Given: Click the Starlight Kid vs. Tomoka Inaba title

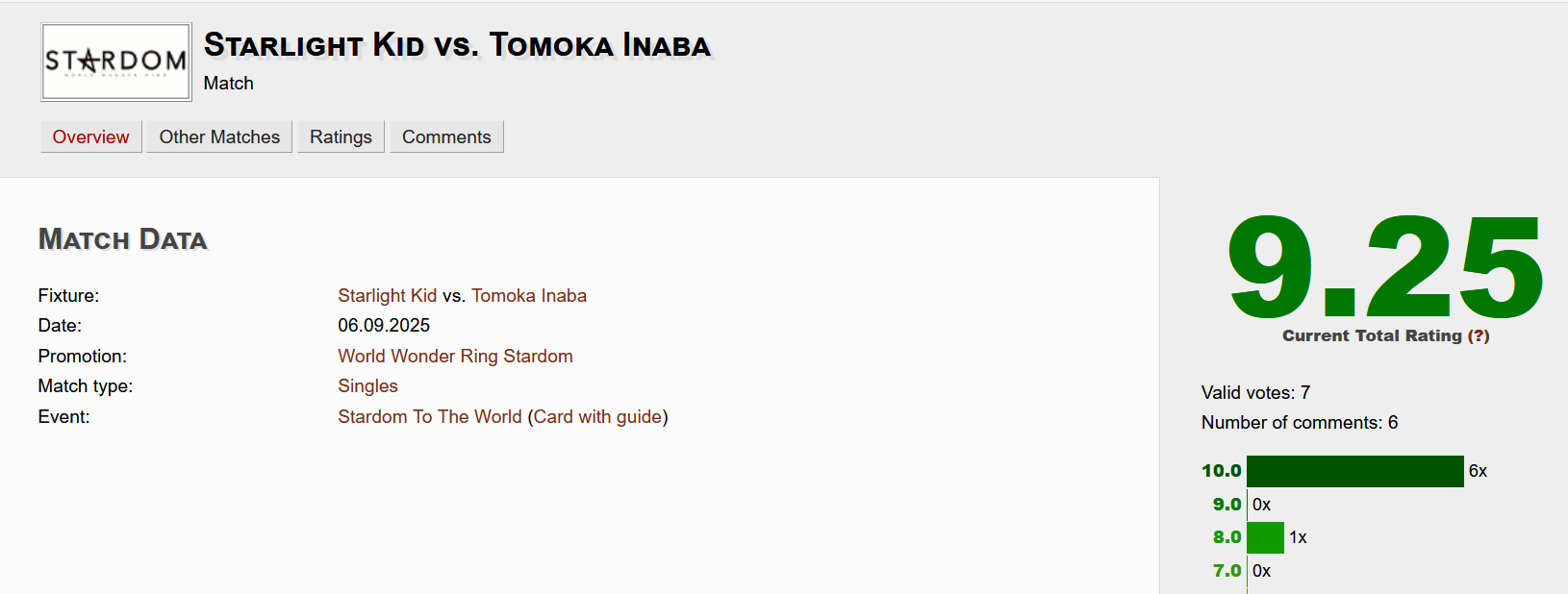Looking at the screenshot, I should point(457,45).
